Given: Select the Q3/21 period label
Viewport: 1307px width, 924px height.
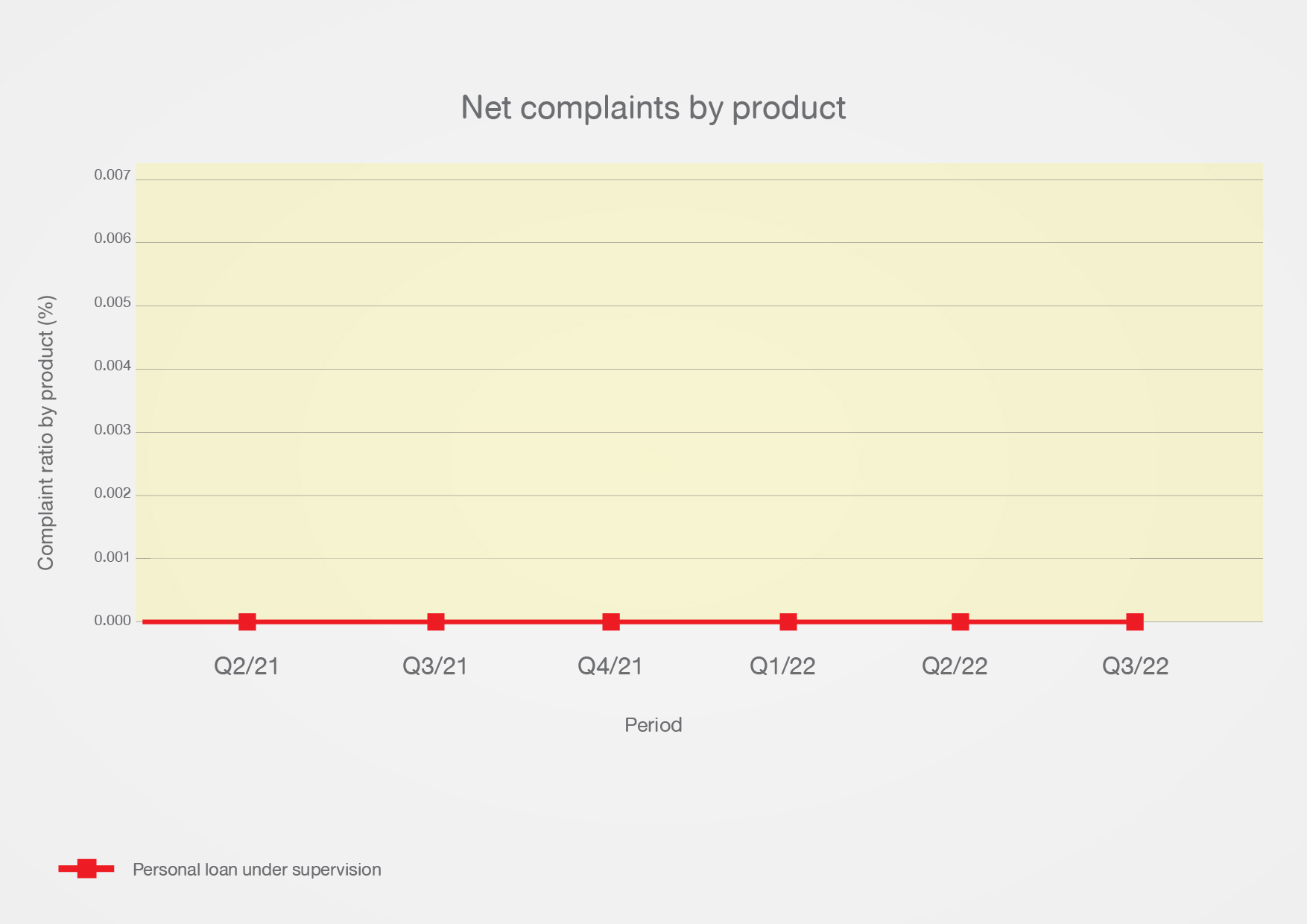Looking at the screenshot, I should [x=435, y=666].
